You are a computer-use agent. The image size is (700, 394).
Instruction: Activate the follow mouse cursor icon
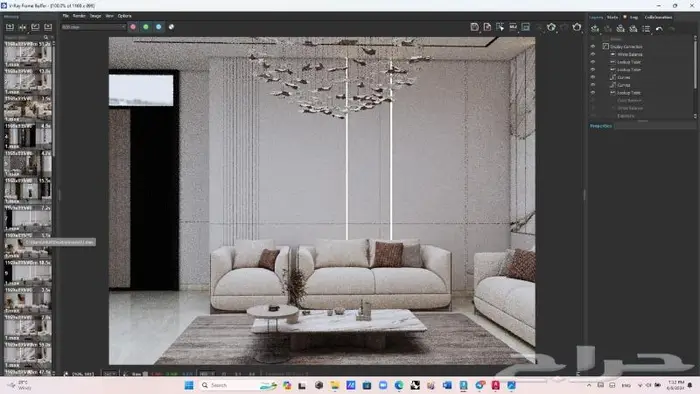[500, 27]
